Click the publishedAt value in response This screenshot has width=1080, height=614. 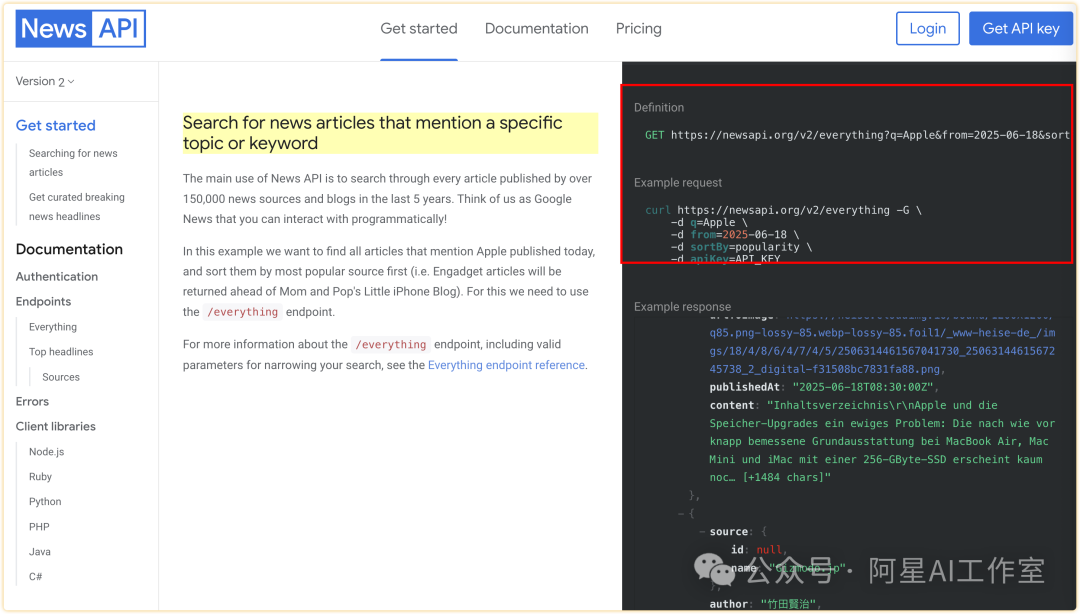(865, 387)
